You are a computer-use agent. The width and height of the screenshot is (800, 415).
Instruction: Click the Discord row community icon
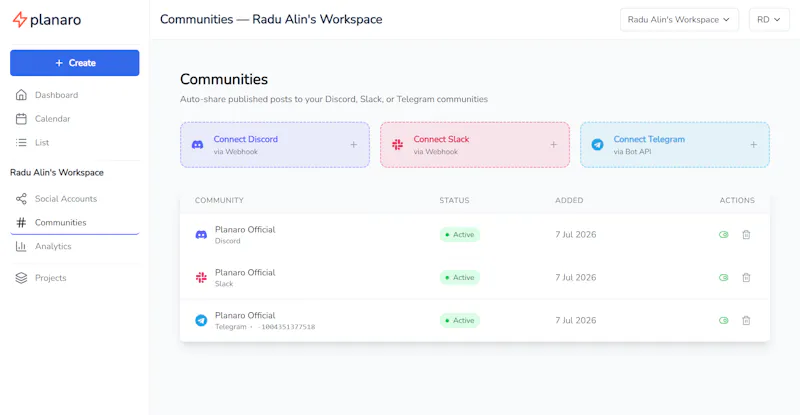(x=202, y=235)
